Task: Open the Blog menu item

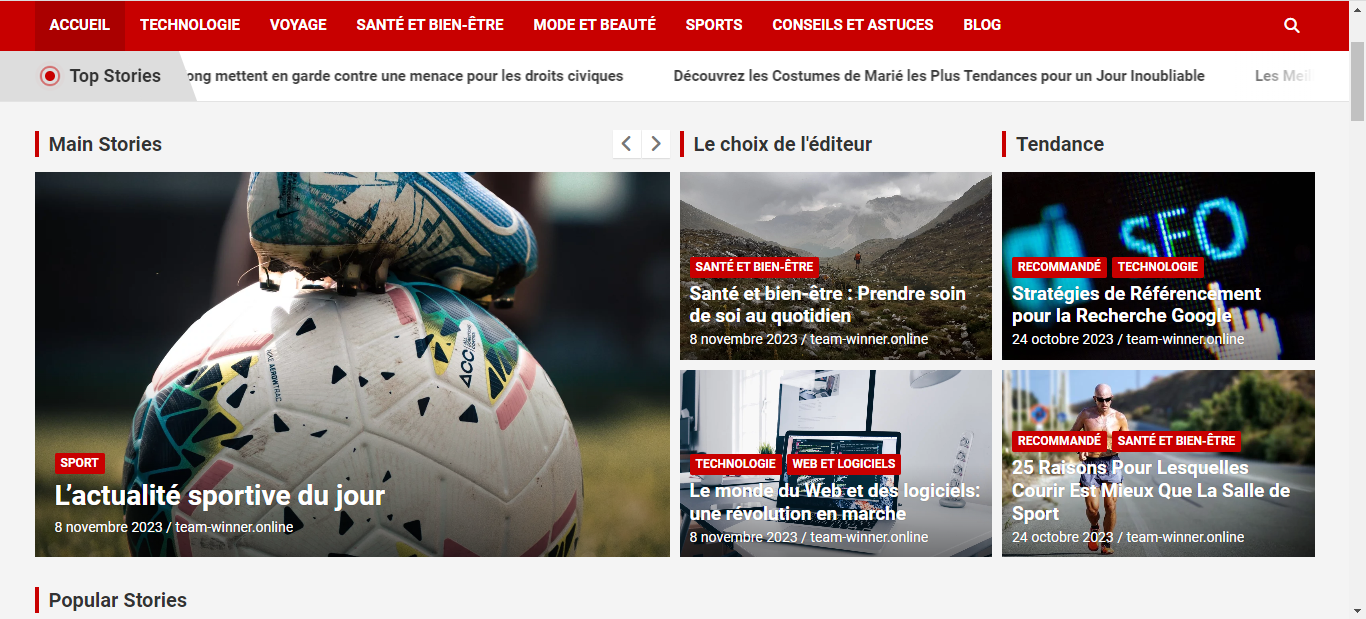Action: [982, 25]
